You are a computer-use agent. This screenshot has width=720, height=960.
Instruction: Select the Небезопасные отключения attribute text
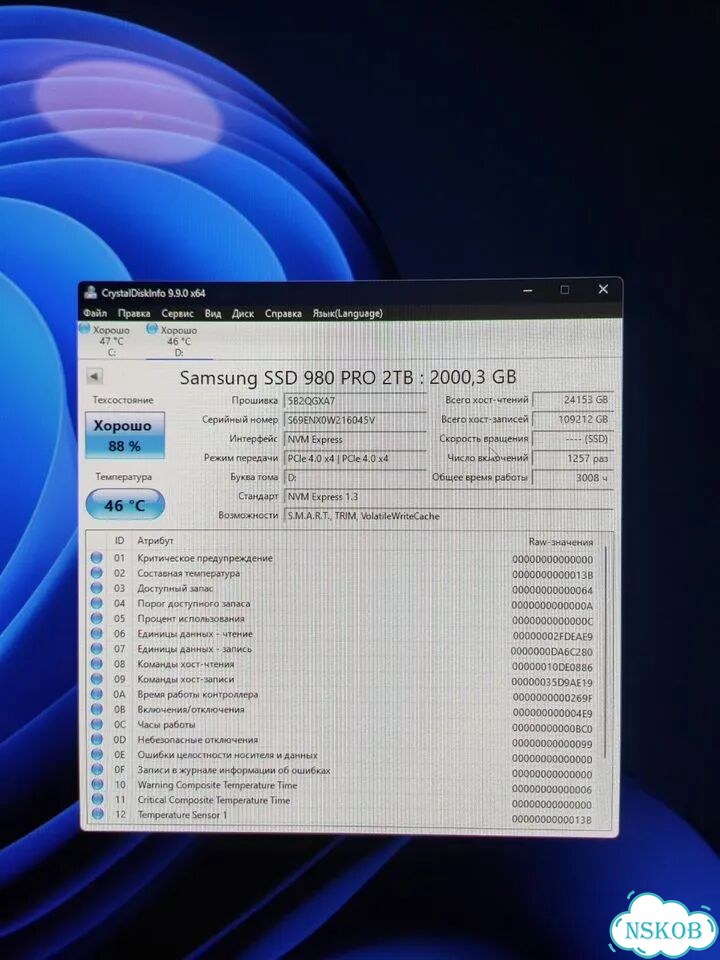pyautogui.click(x=197, y=740)
